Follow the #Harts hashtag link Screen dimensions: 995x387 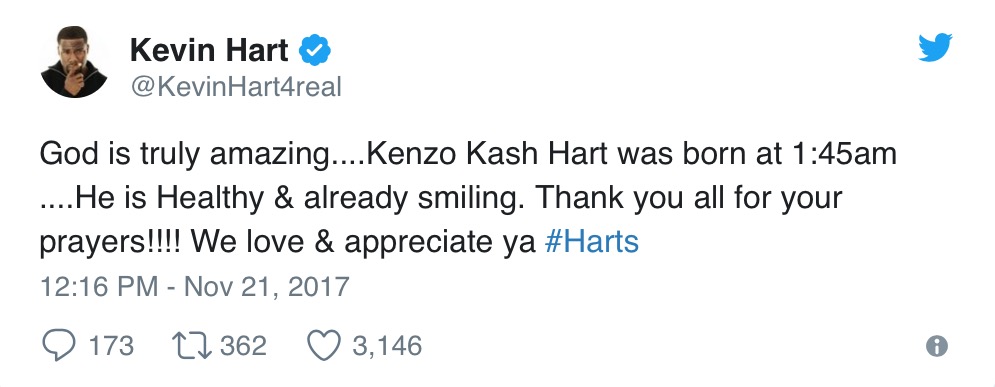coord(591,242)
